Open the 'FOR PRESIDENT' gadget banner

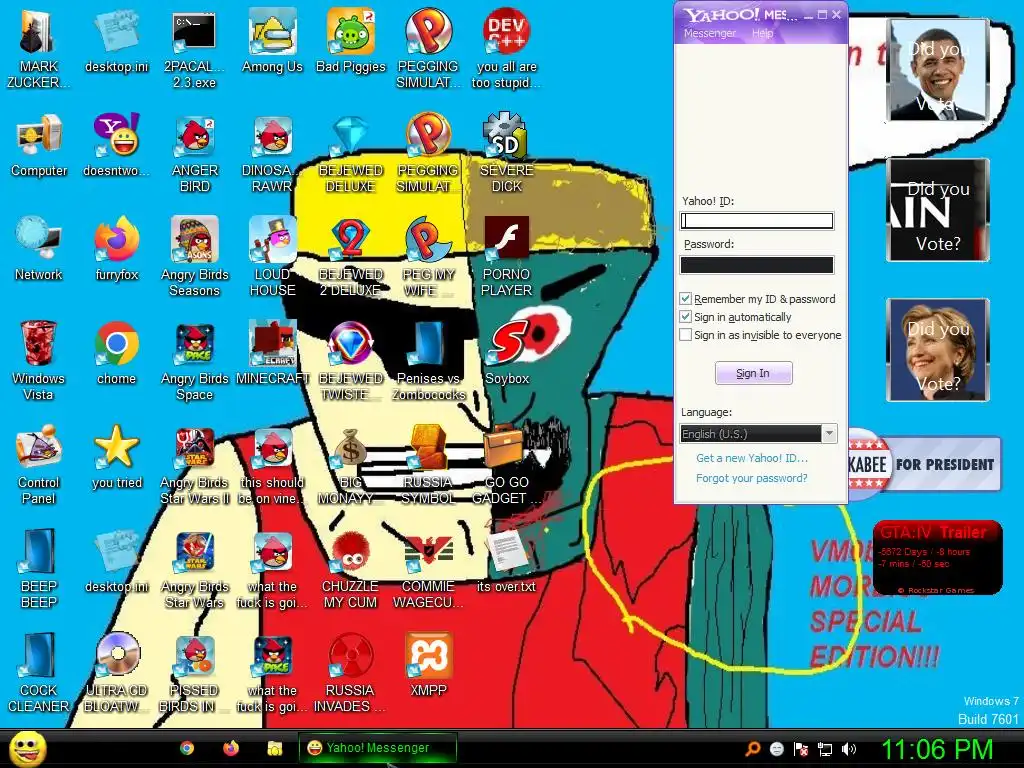click(x=925, y=464)
